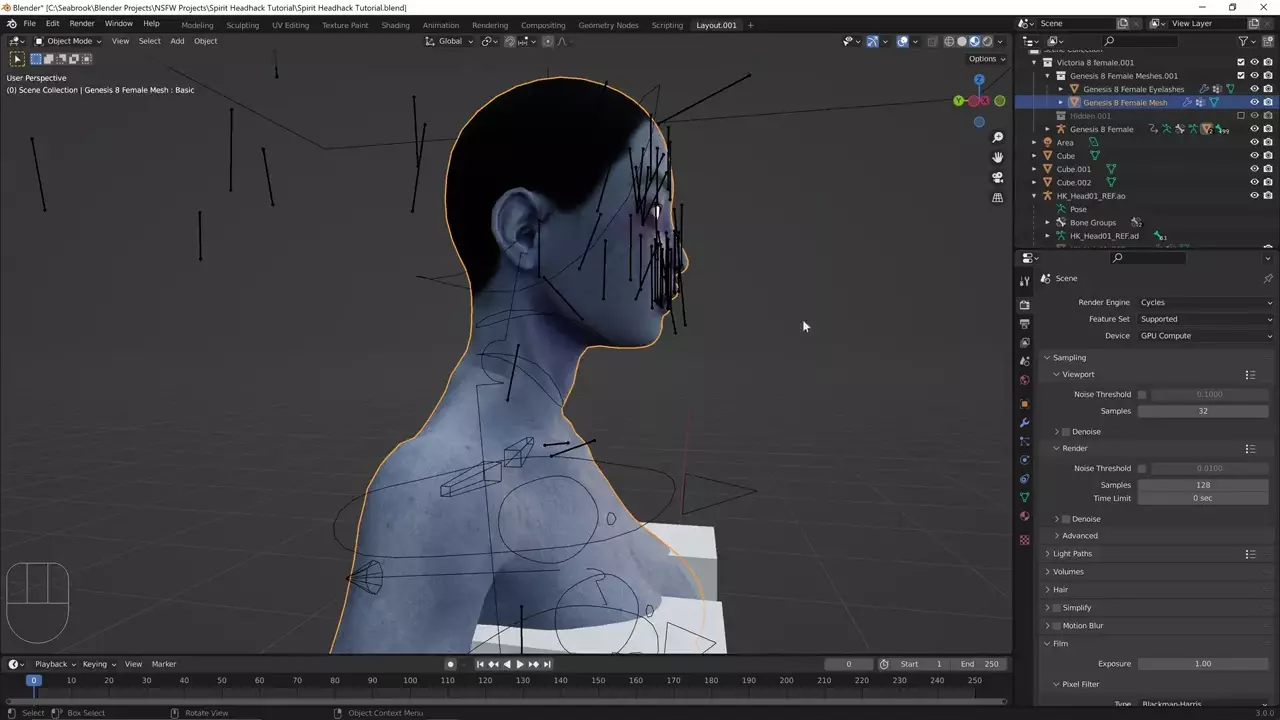Open the Object Mode dropdown
The image size is (1280, 720).
(x=68, y=41)
